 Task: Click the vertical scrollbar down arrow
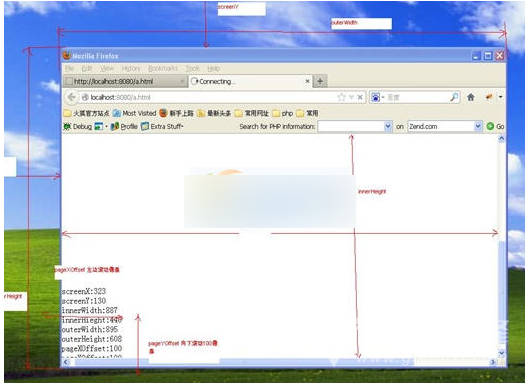pyautogui.click(x=501, y=353)
